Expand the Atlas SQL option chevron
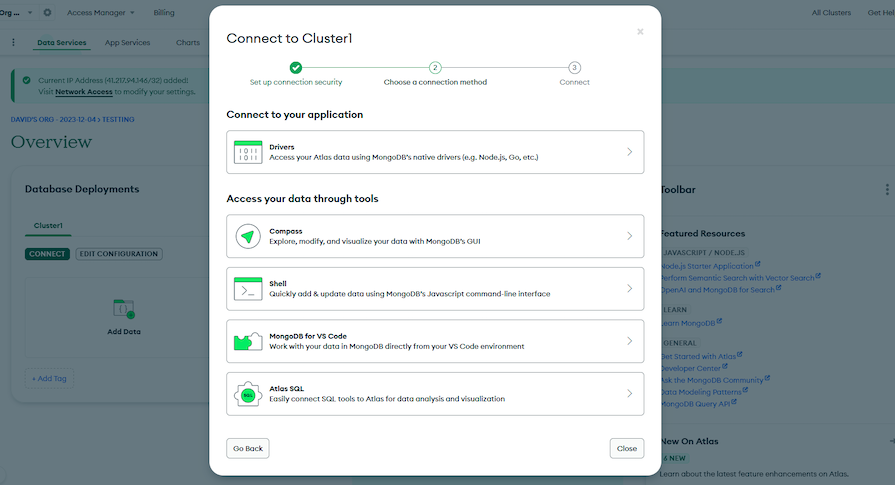 pyautogui.click(x=629, y=394)
